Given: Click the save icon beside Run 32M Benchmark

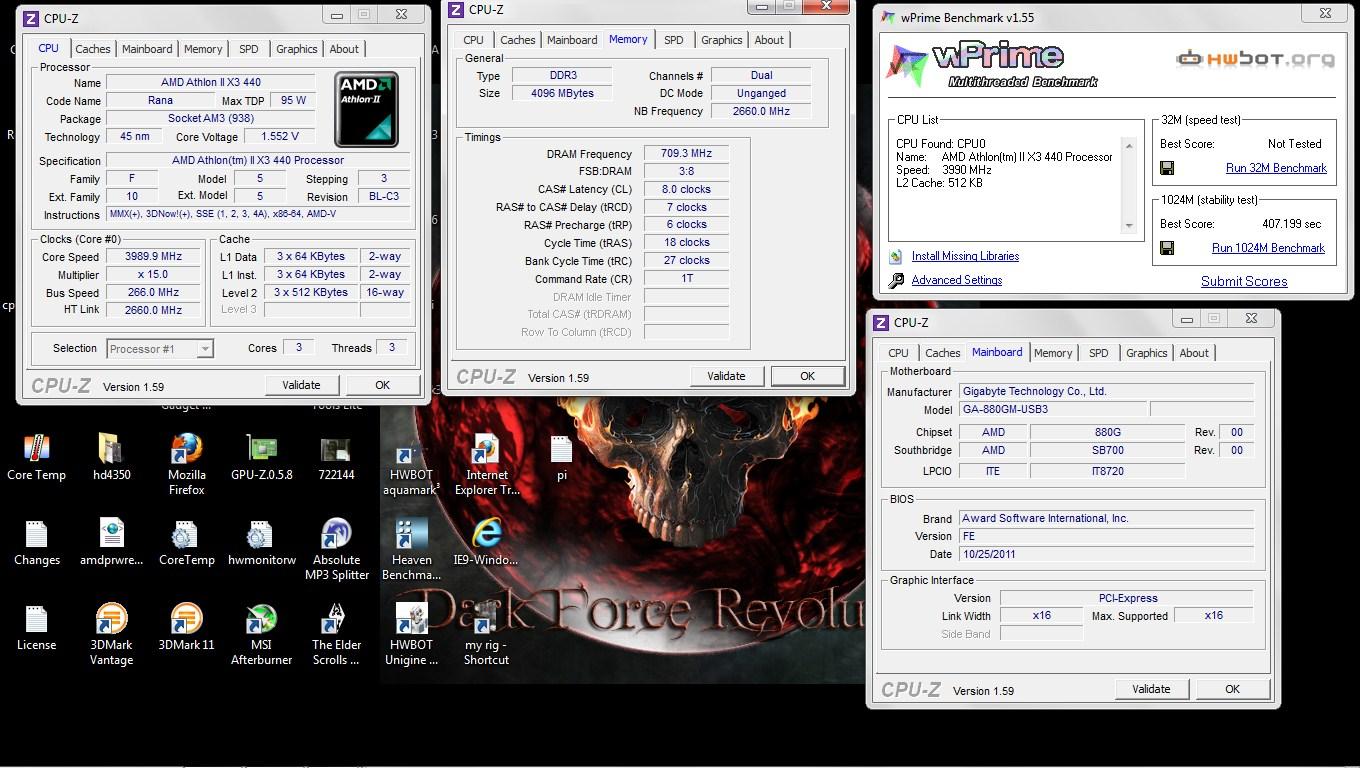Looking at the screenshot, I should click(1167, 168).
